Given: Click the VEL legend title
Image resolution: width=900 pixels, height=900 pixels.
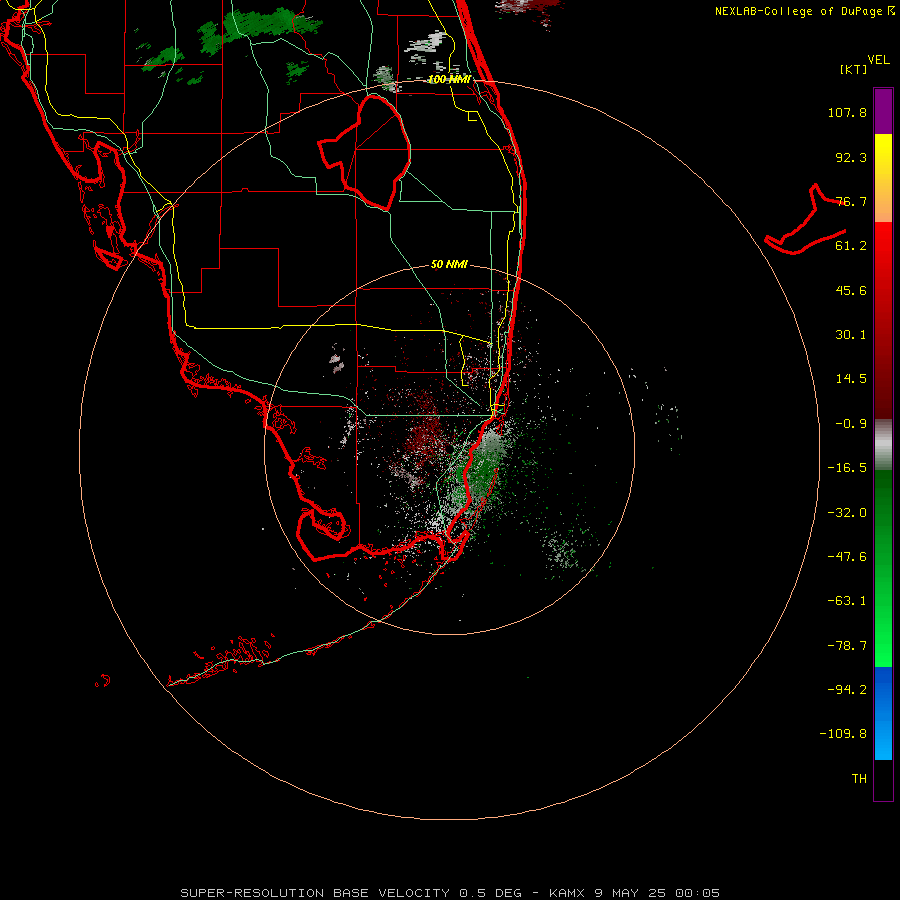Looking at the screenshot, I should click(x=878, y=60).
